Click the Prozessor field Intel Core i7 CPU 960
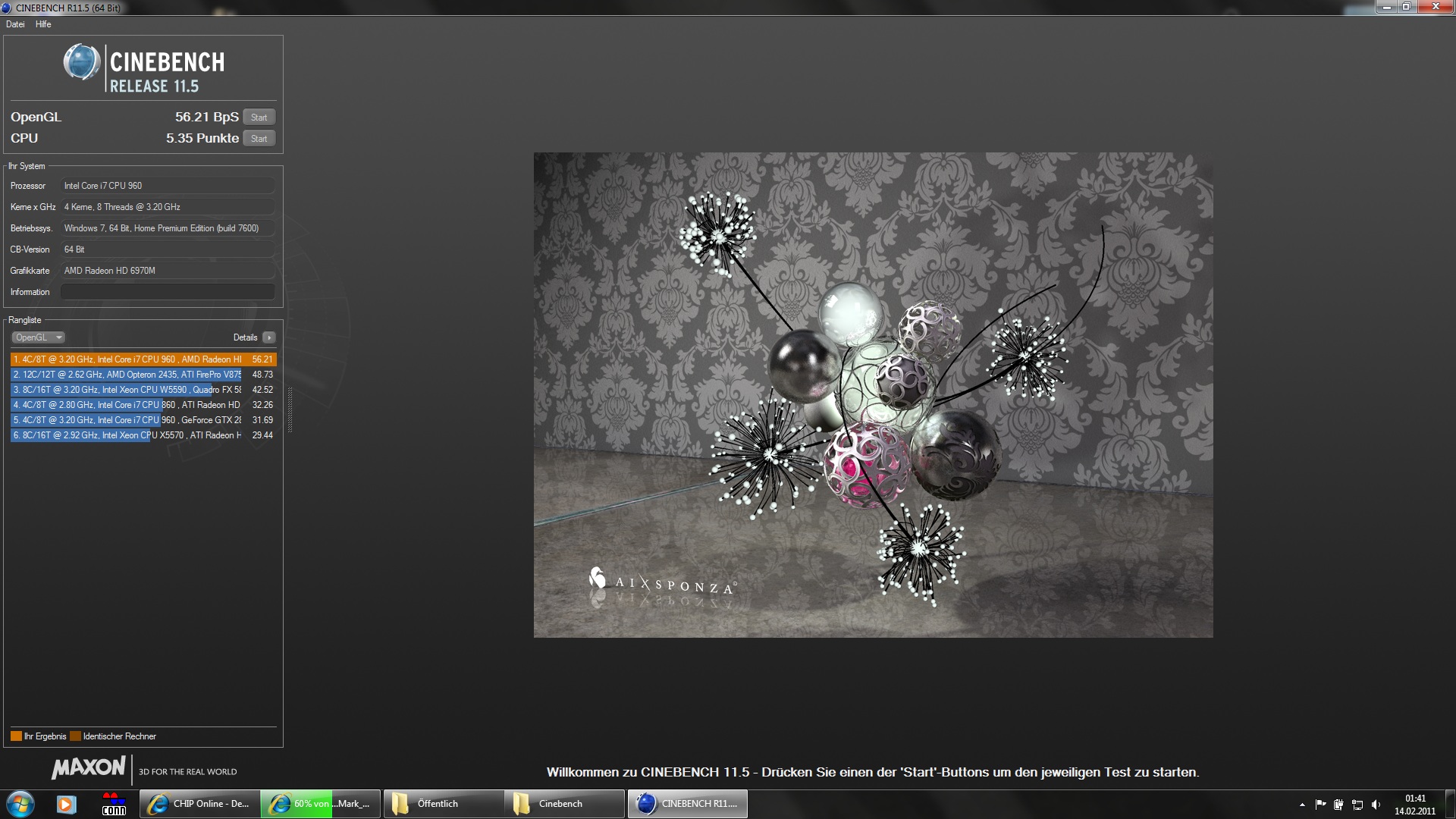1456x819 pixels. point(168,186)
